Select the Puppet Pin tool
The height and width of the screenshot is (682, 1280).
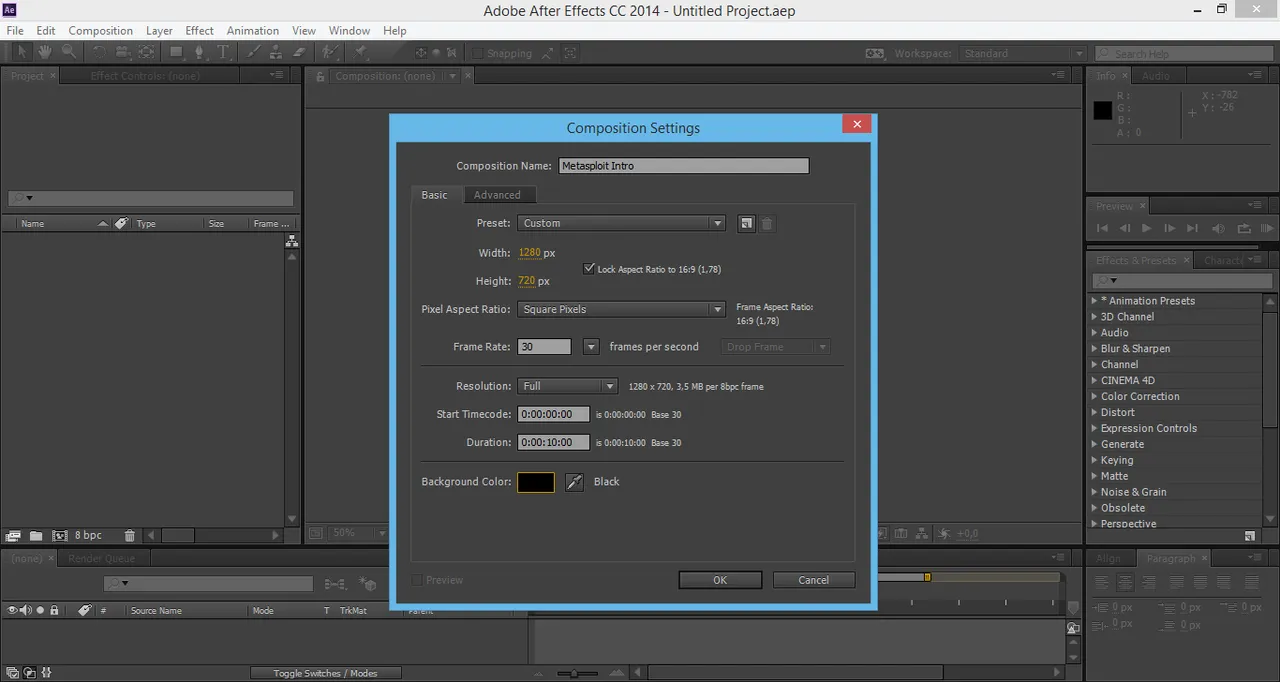click(x=359, y=52)
